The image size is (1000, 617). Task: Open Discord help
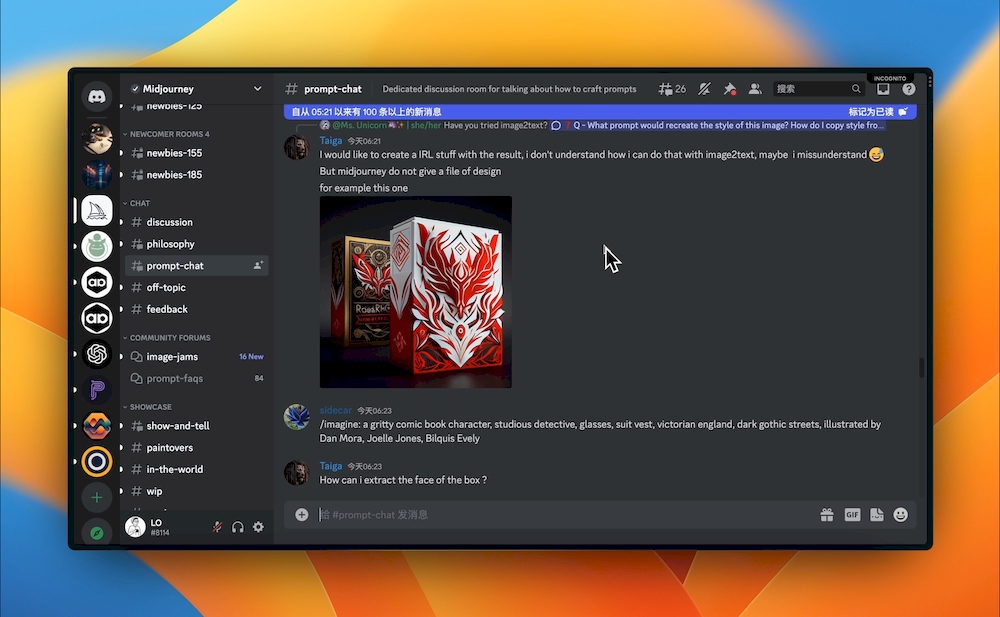[x=909, y=89]
